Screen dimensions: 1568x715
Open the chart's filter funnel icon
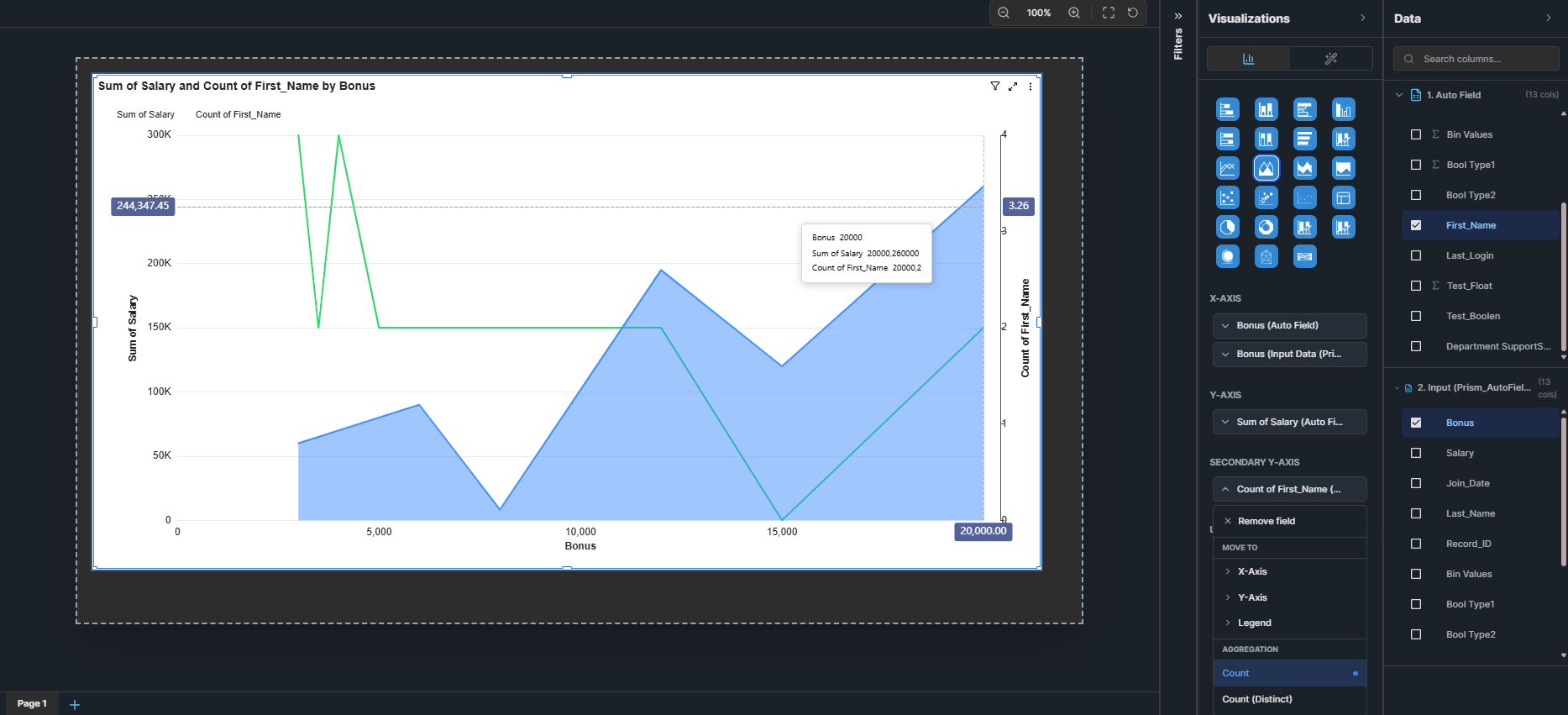point(995,87)
